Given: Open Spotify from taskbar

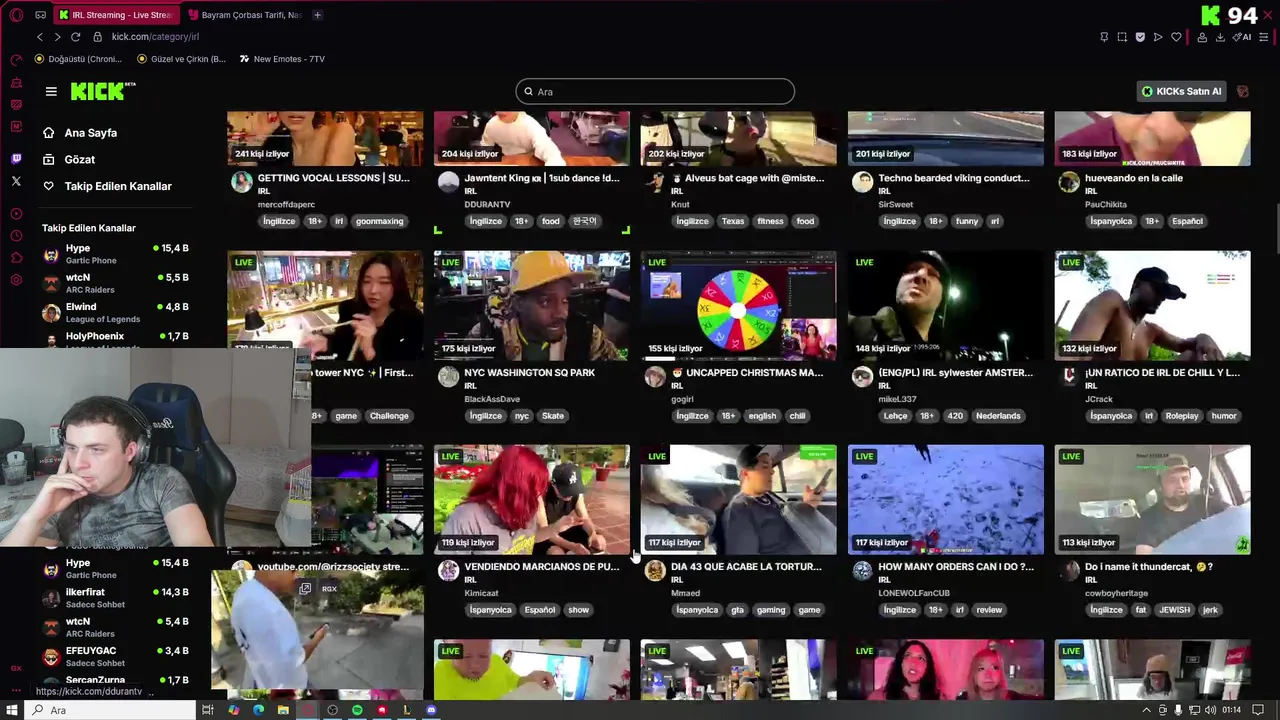Looking at the screenshot, I should (x=357, y=710).
